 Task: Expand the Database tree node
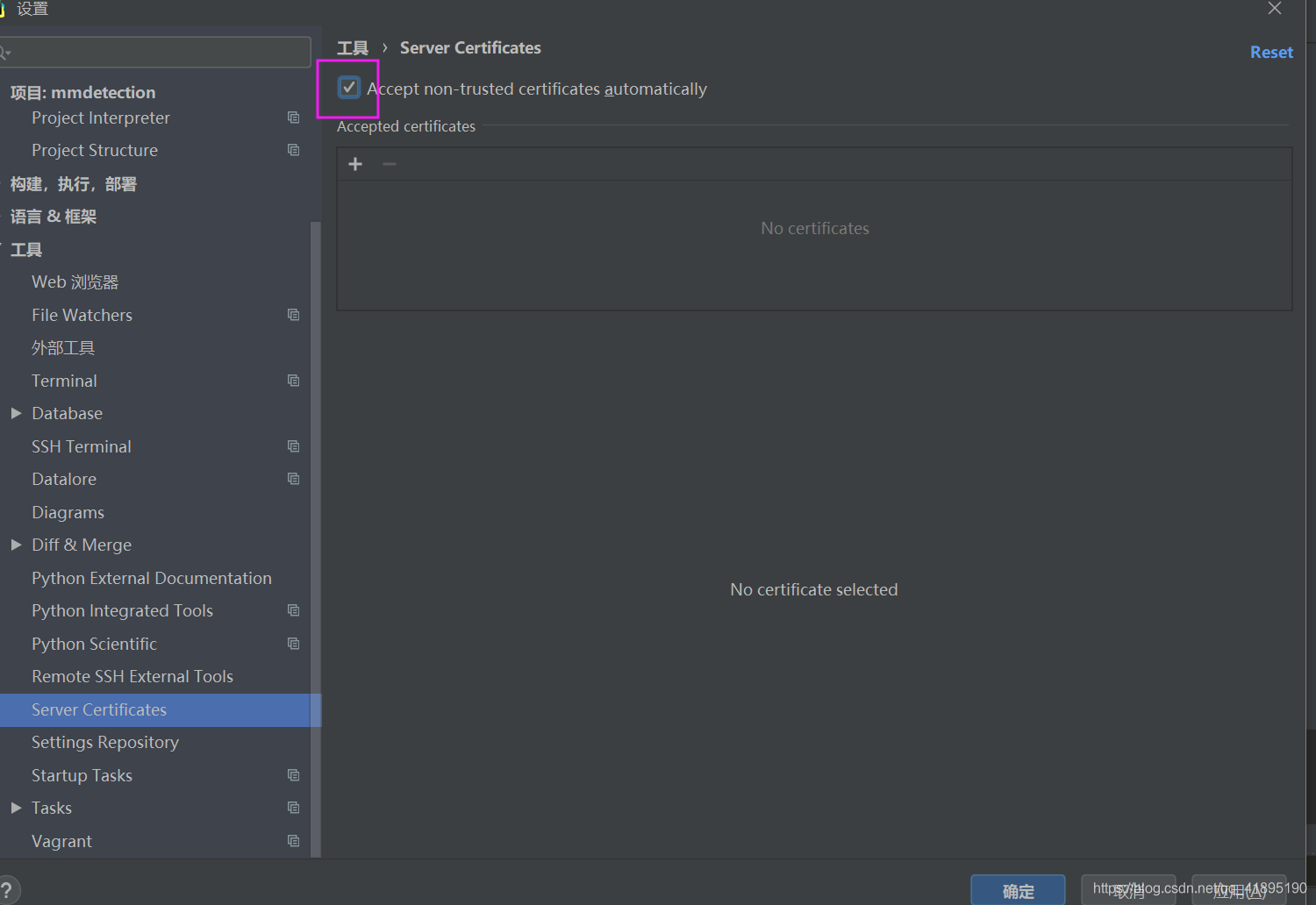(x=16, y=413)
